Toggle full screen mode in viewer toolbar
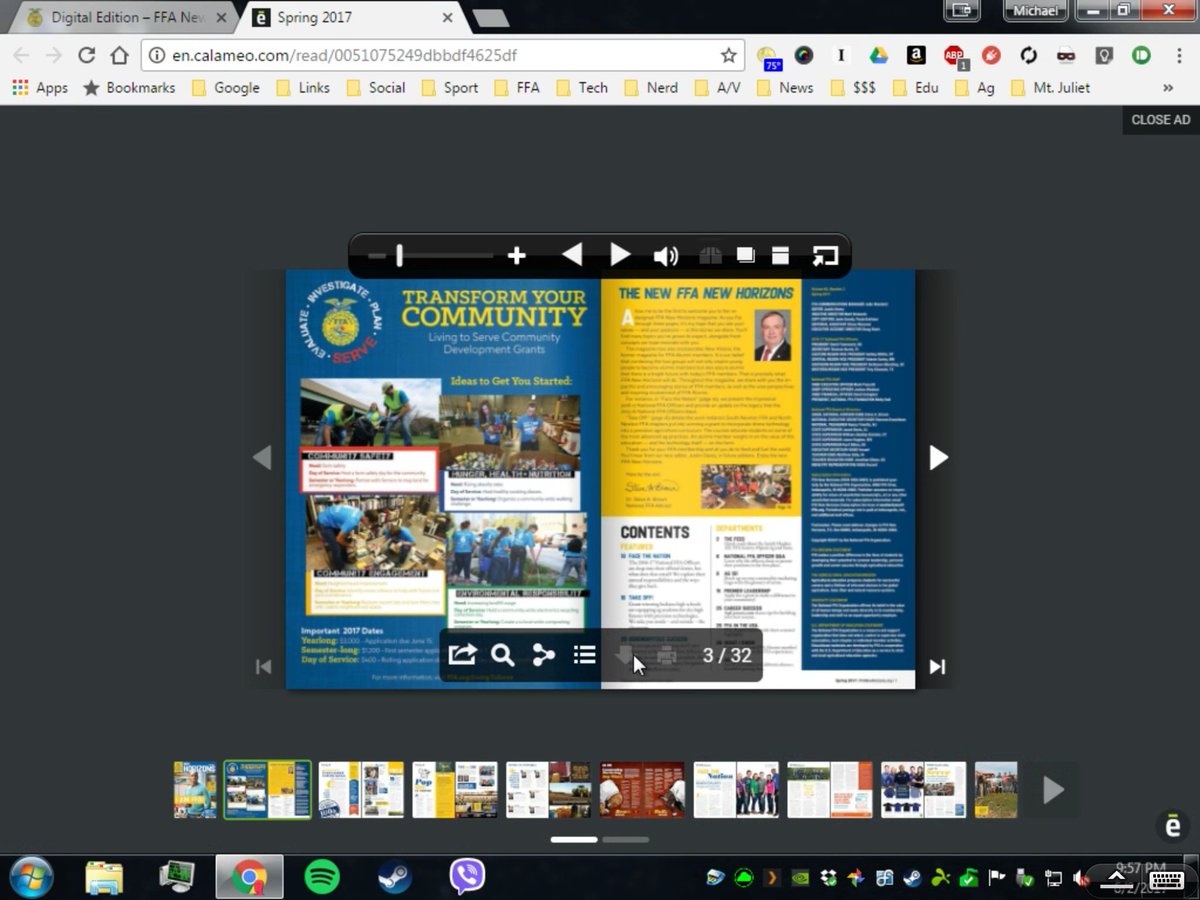This screenshot has height=900, width=1200. [x=824, y=256]
